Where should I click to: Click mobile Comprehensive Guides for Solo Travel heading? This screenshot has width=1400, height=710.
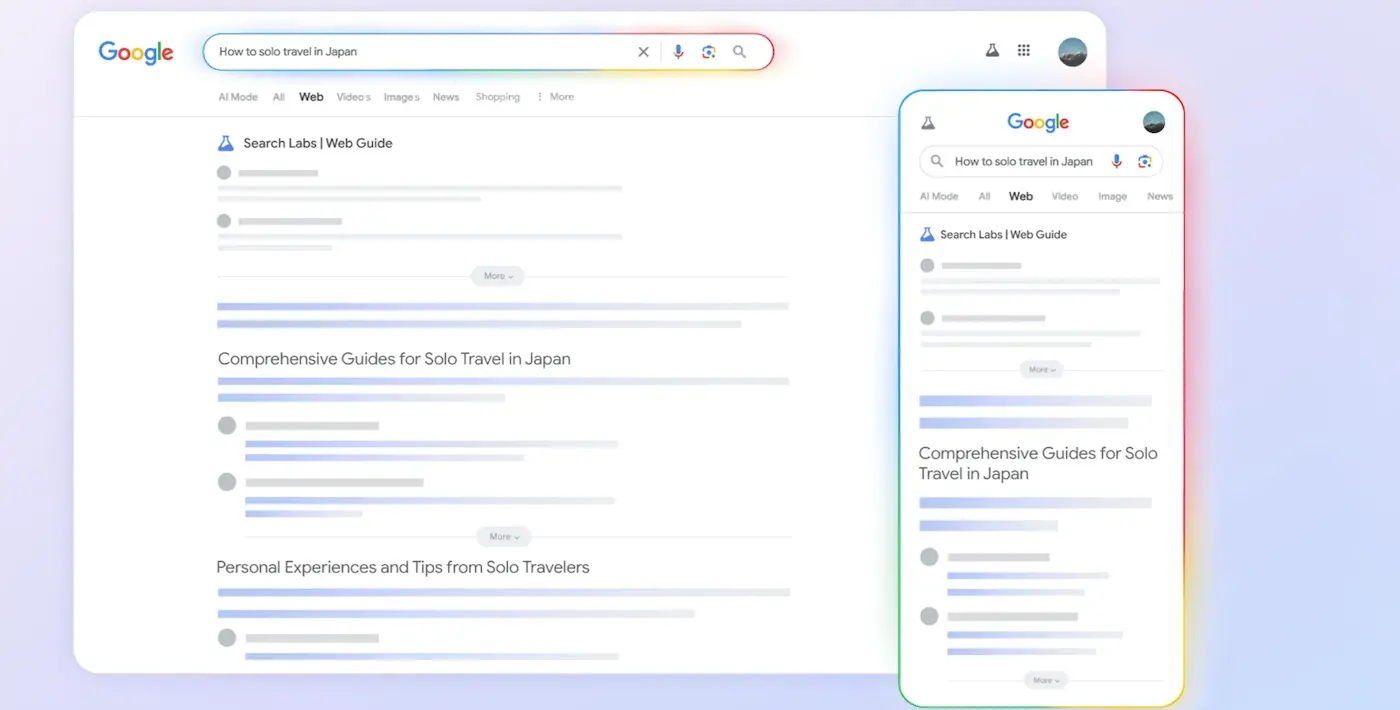1038,463
